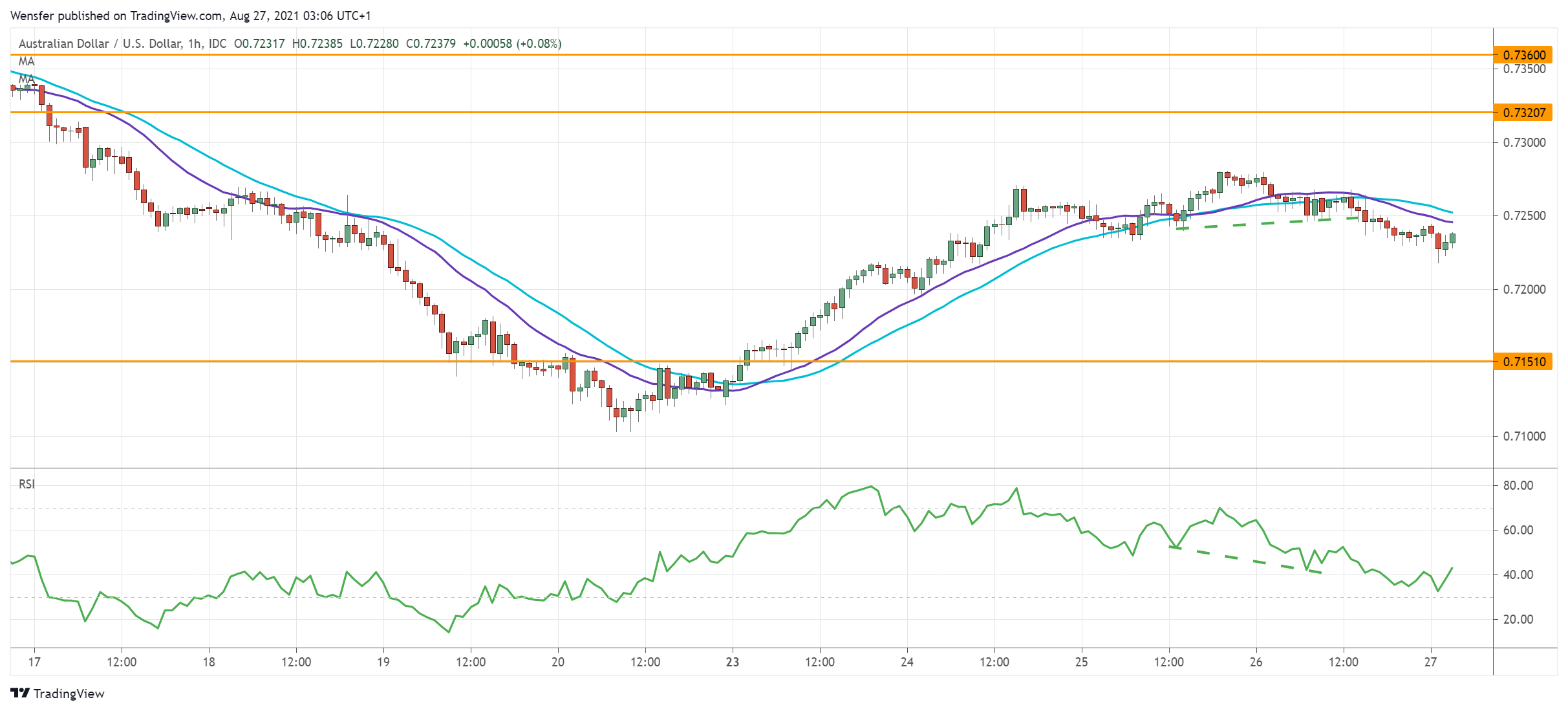Viewport: 1568px width, 711px height.
Task: Click the 0.73600 orange price label
Action: pos(1523,55)
